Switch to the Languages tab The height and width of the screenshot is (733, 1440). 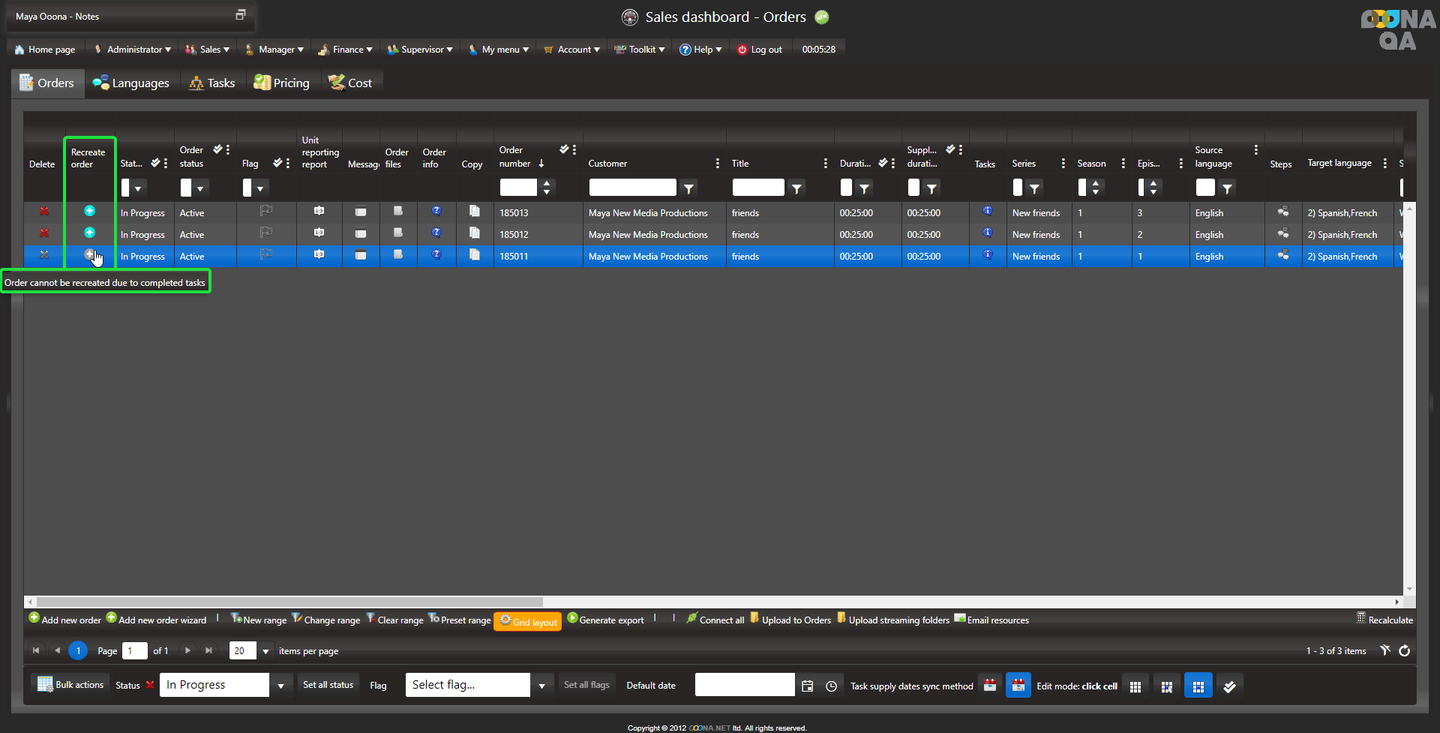[131, 83]
